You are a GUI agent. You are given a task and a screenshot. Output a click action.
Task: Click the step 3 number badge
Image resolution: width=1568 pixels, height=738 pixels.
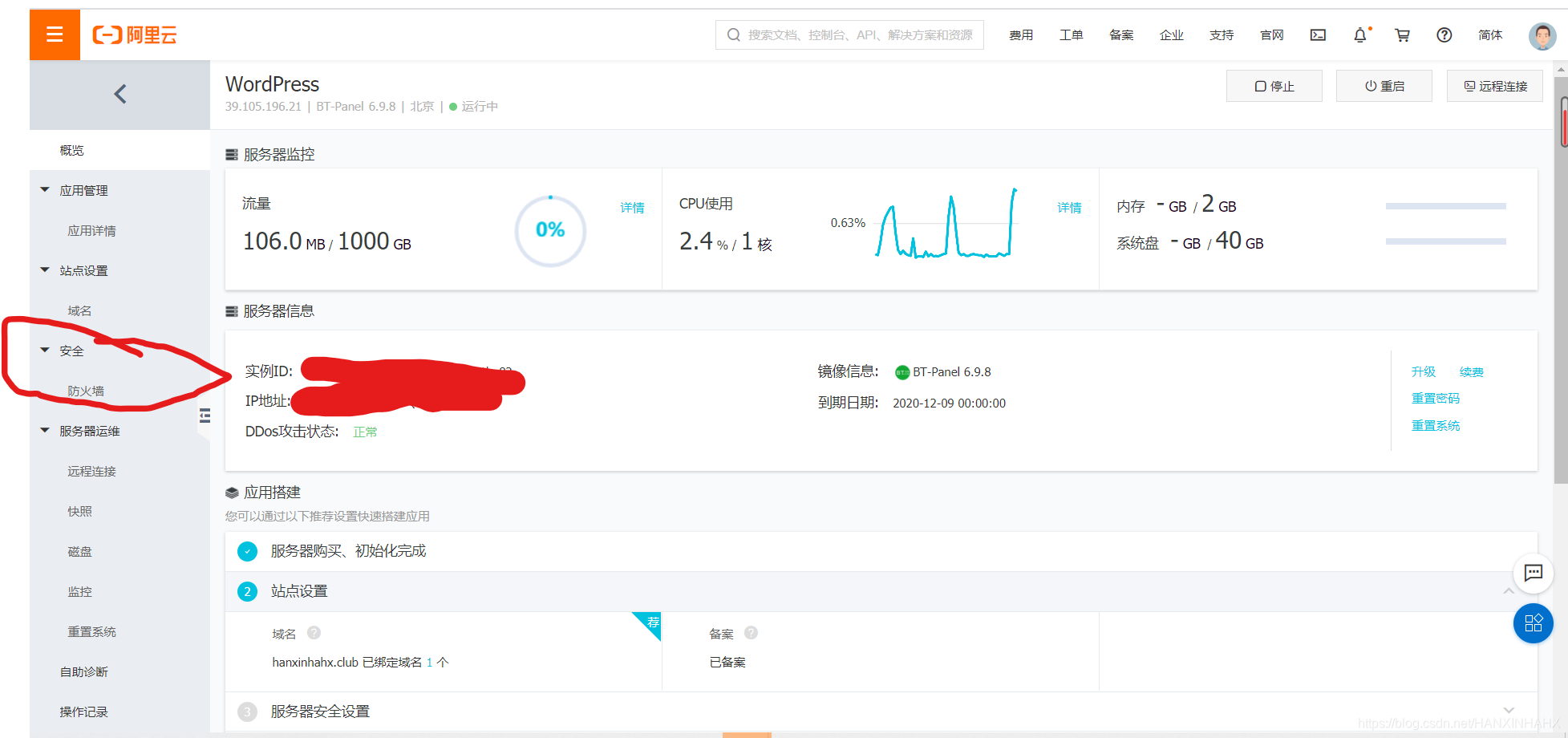[247, 712]
